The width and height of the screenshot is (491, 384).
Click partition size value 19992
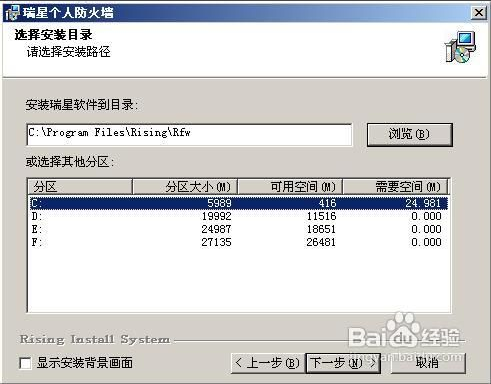tap(216, 216)
